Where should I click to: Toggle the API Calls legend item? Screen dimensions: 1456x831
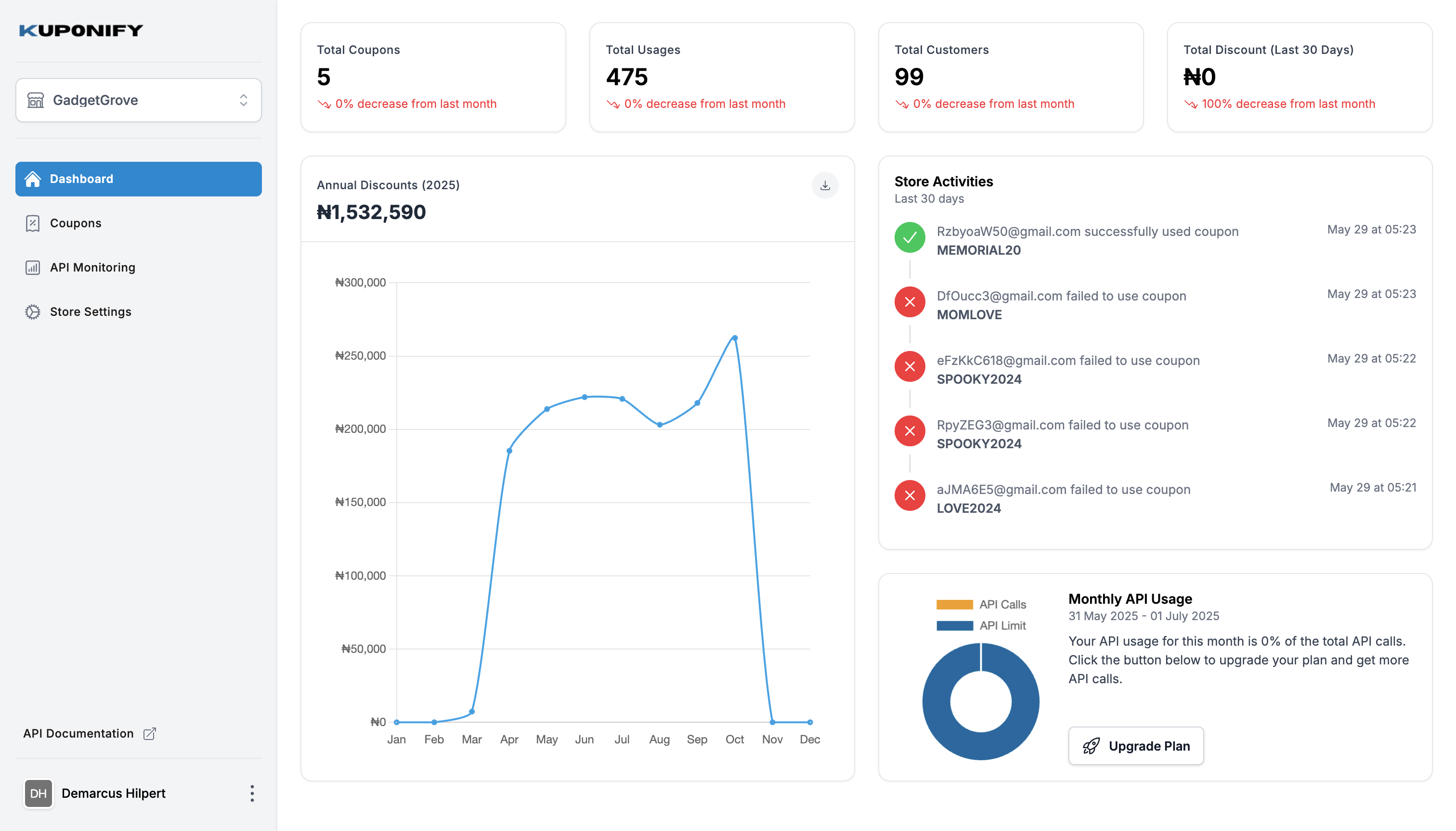(x=981, y=604)
